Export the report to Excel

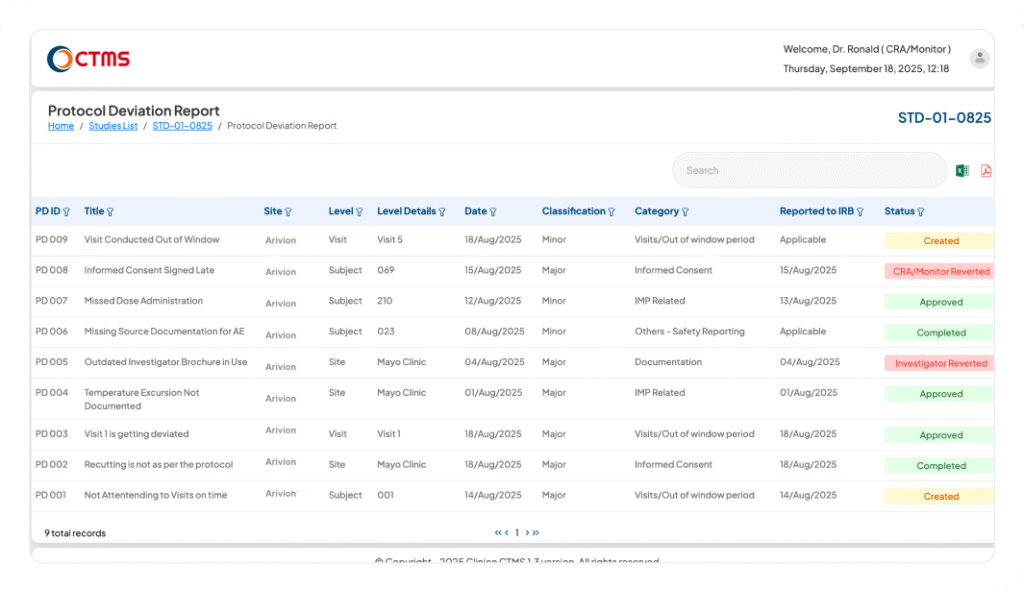[x=962, y=170]
